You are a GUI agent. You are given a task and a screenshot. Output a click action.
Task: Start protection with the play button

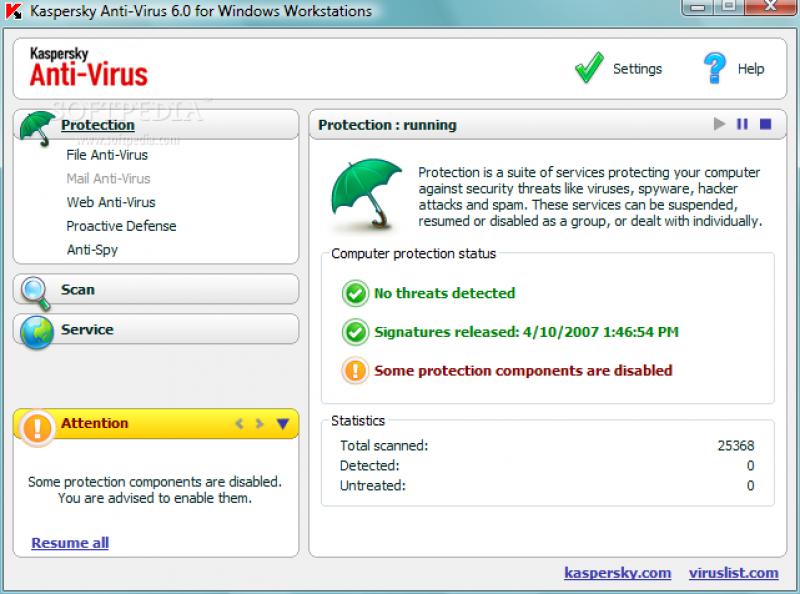tap(719, 123)
